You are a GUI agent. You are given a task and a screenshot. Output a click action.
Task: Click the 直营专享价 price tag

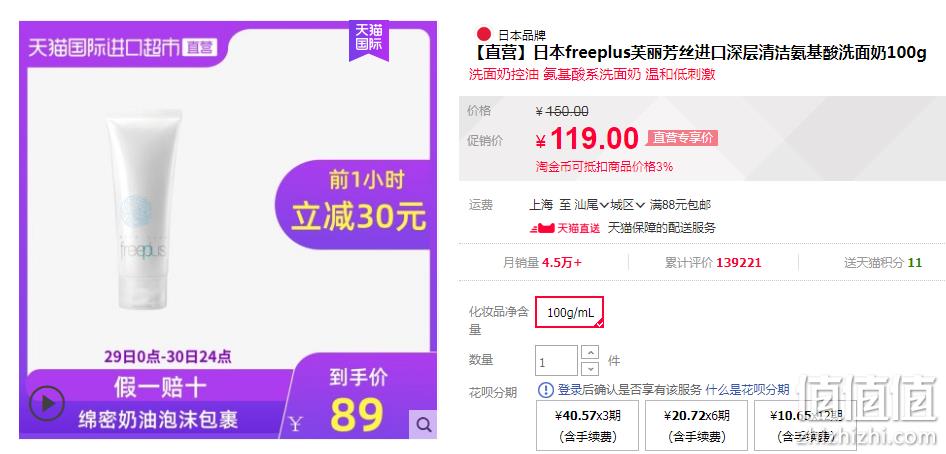tap(682, 138)
